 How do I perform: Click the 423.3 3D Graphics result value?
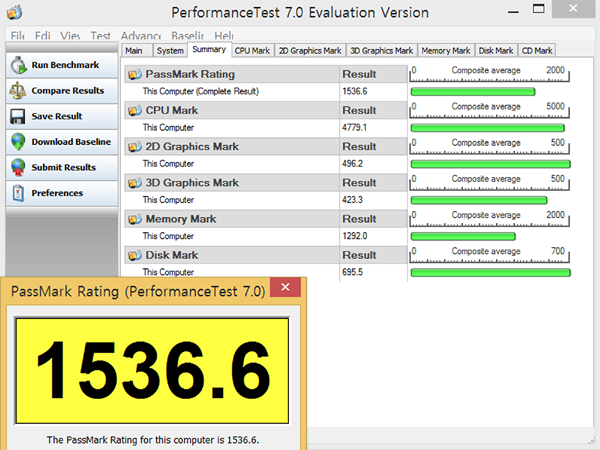coord(352,200)
